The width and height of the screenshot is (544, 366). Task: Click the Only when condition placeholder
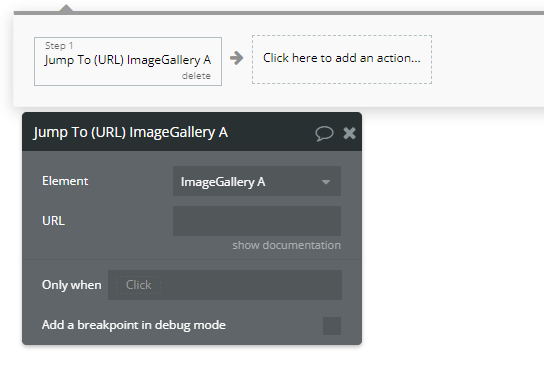(x=138, y=285)
